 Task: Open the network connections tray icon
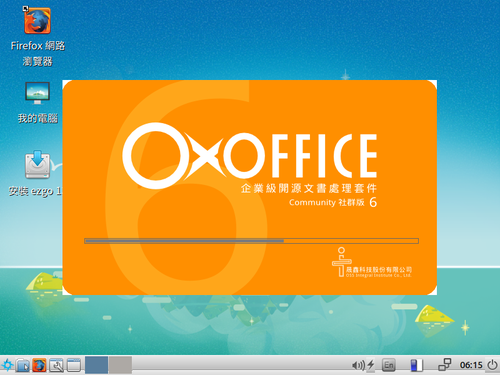coord(444,365)
